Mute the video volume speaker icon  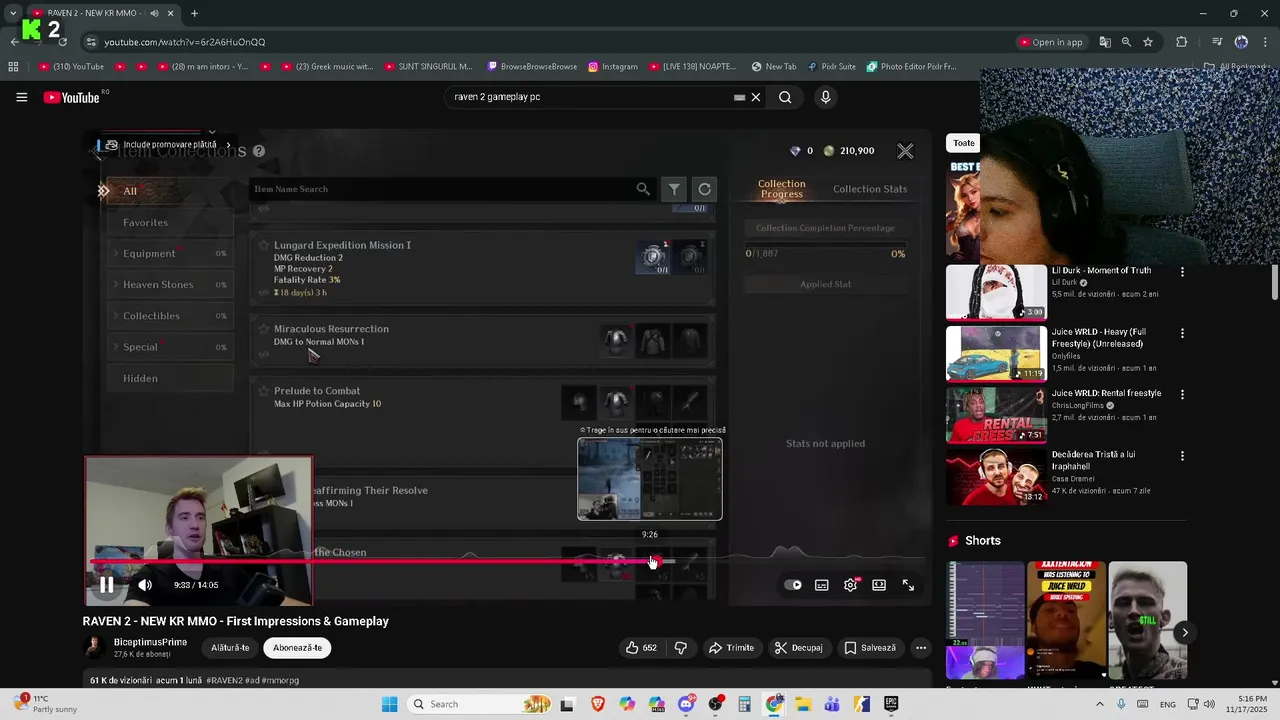pyautogui.click(x=145, y=585)
